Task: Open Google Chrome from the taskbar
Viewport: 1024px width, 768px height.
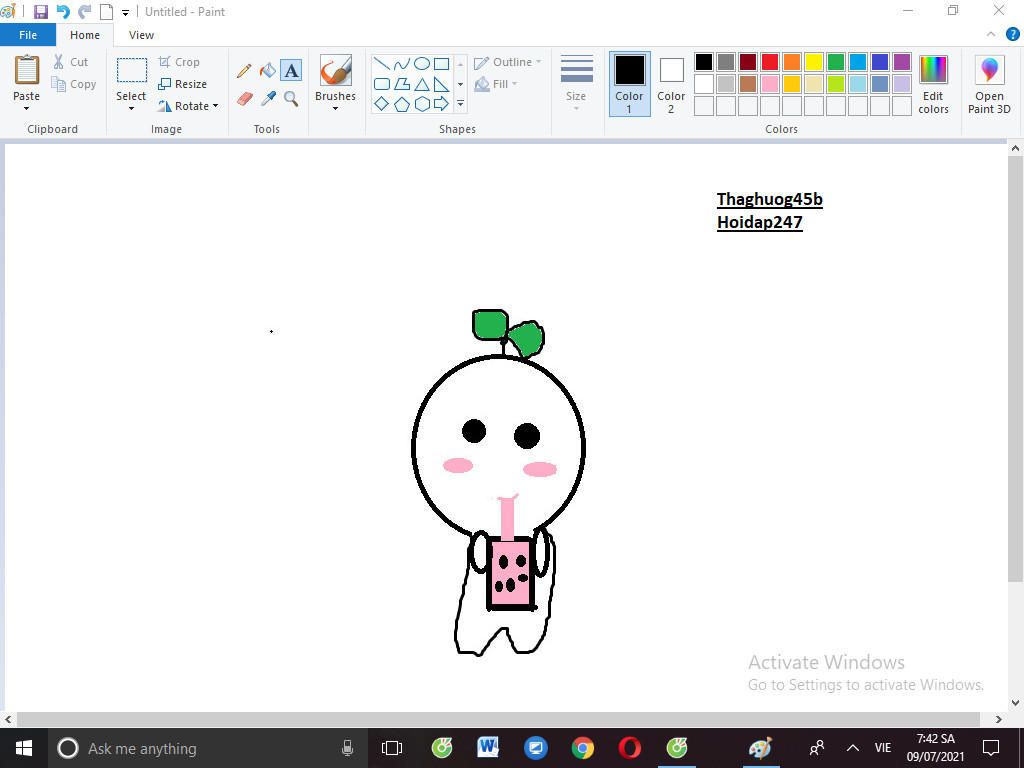Action: point(583,748)
